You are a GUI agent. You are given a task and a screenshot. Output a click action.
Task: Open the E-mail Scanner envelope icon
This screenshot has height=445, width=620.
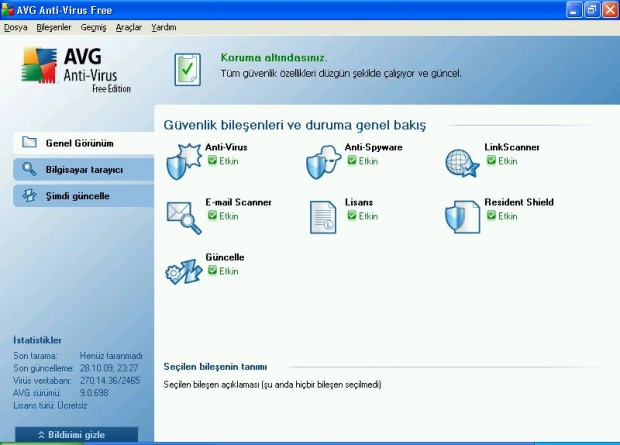(x=184, y=218)
